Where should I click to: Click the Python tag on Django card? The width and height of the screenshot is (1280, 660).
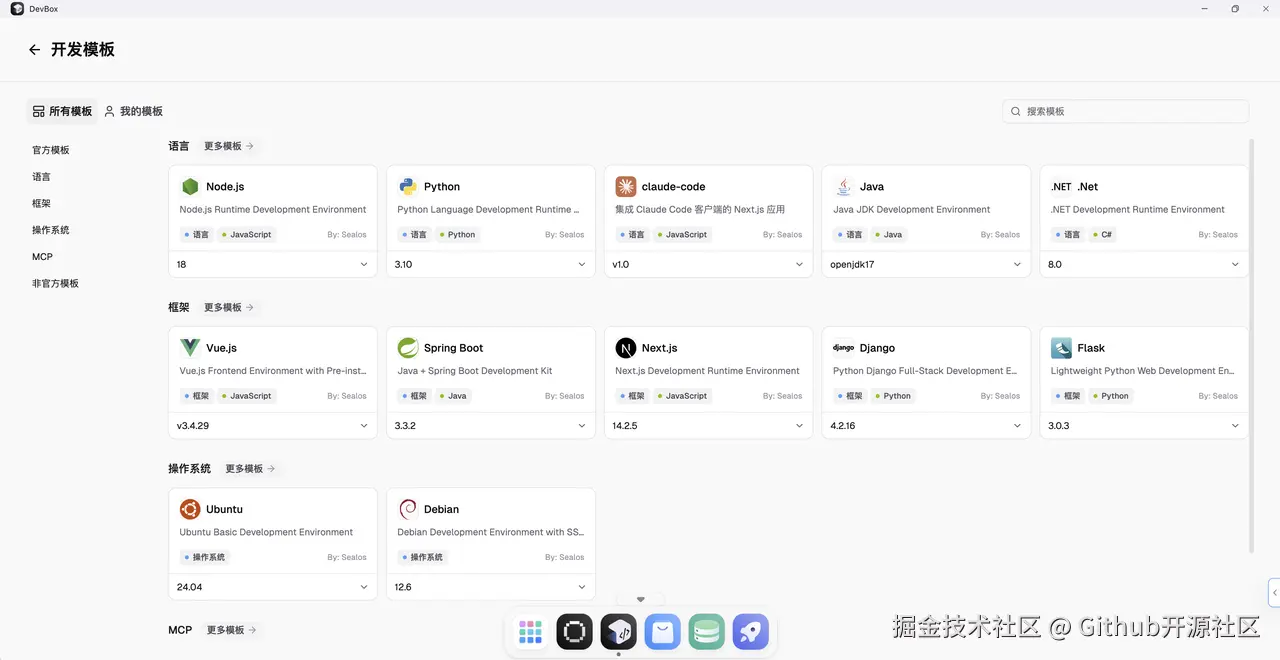pos(892,396)
